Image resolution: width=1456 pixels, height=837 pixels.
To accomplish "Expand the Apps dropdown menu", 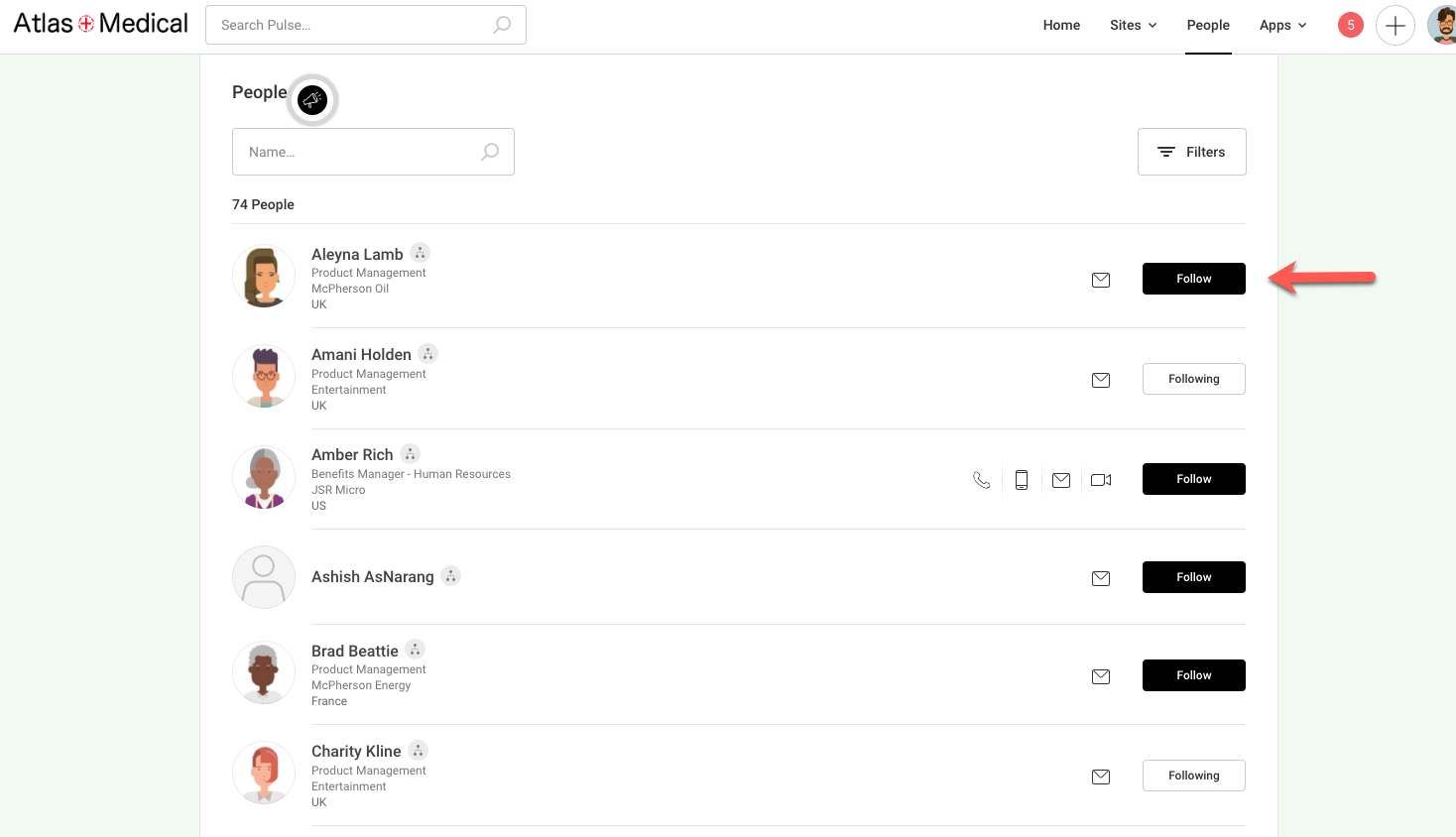I will [x=1282, y=26].
